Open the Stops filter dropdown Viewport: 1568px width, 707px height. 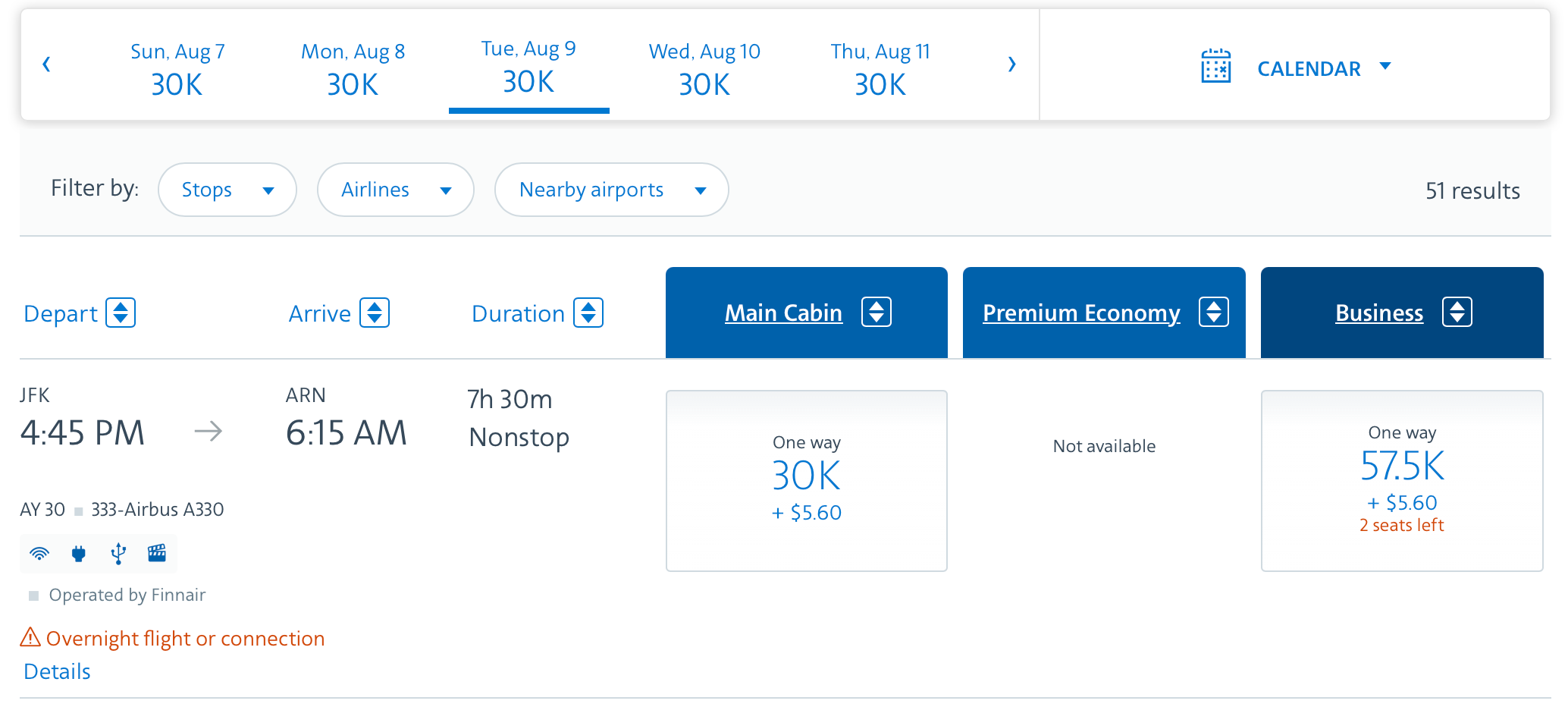(227, 190)
